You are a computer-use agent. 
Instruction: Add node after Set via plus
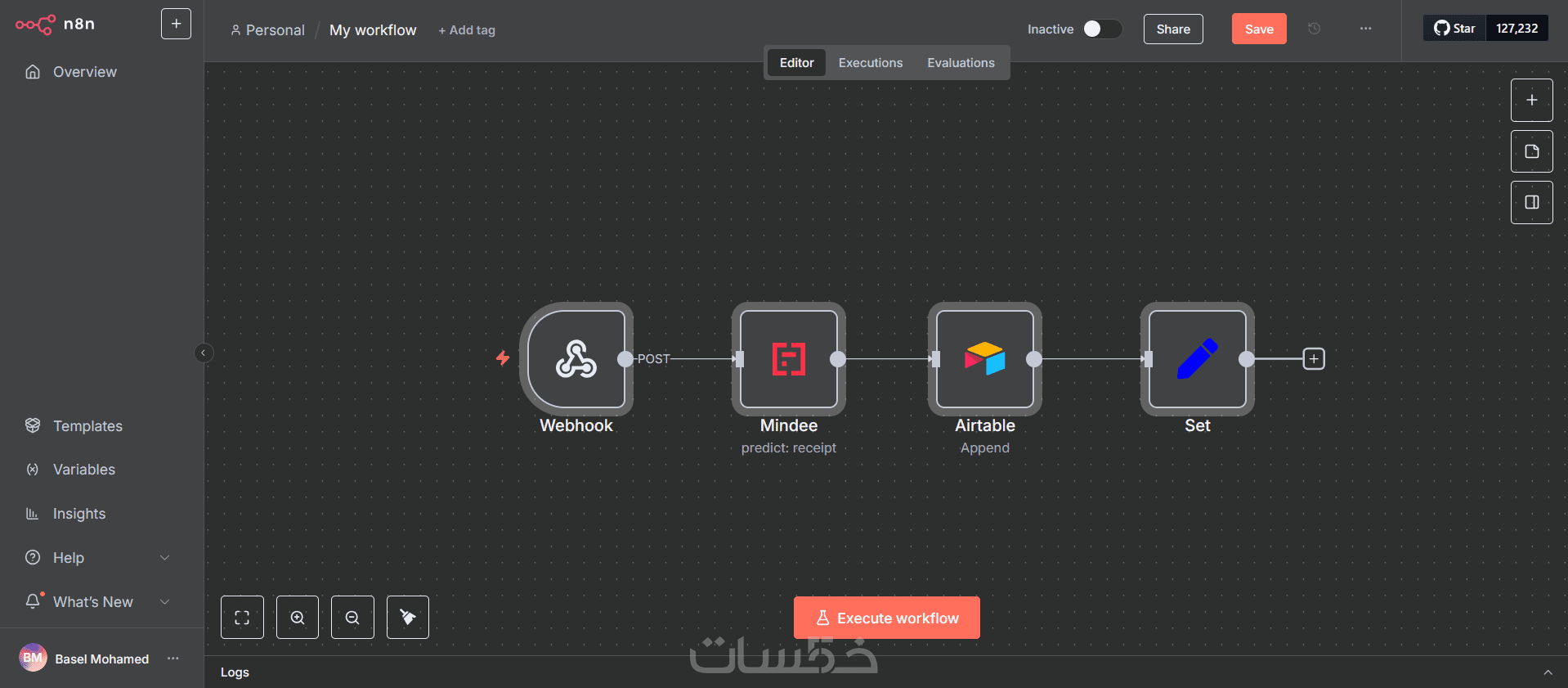tap(1314, 359)
